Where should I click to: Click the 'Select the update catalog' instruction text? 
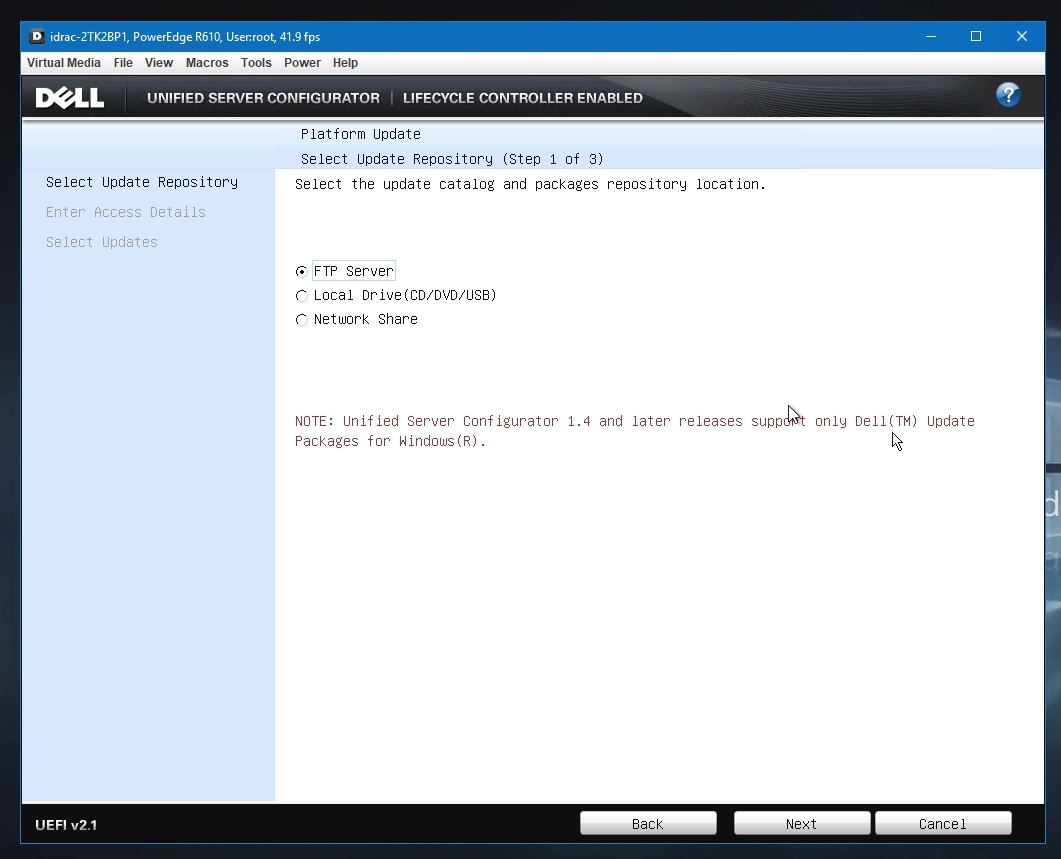pos(530,184)
